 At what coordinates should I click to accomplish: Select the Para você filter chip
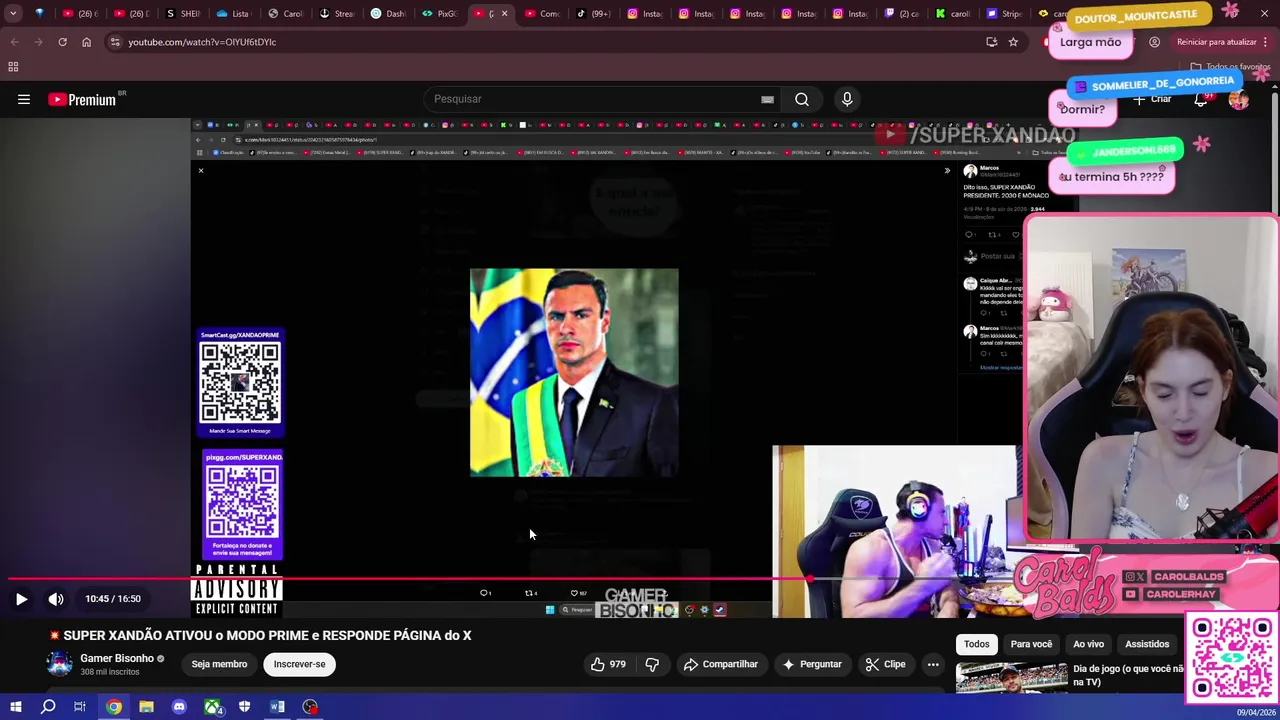(x=1031, y=644)
